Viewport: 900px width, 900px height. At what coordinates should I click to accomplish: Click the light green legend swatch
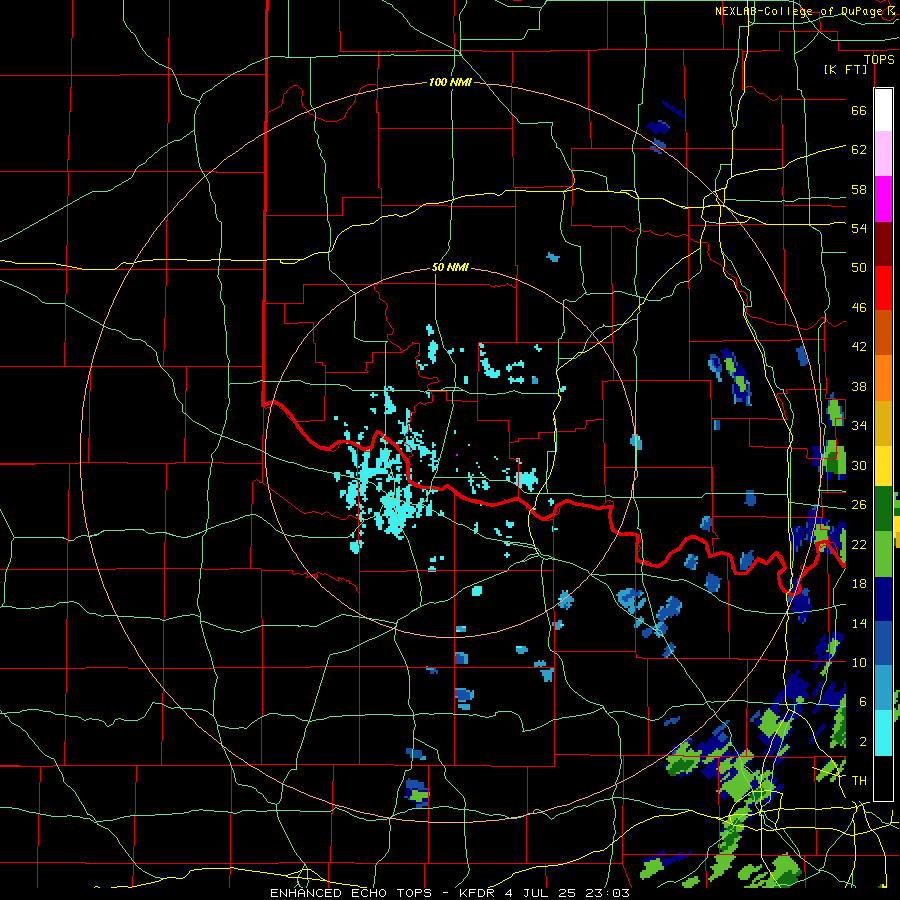tap(883, 554)
